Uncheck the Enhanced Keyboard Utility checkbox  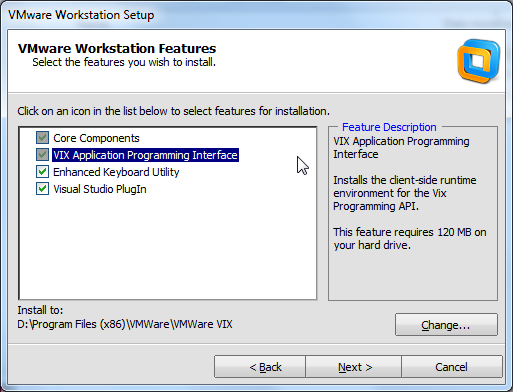[x=42, y=172]
